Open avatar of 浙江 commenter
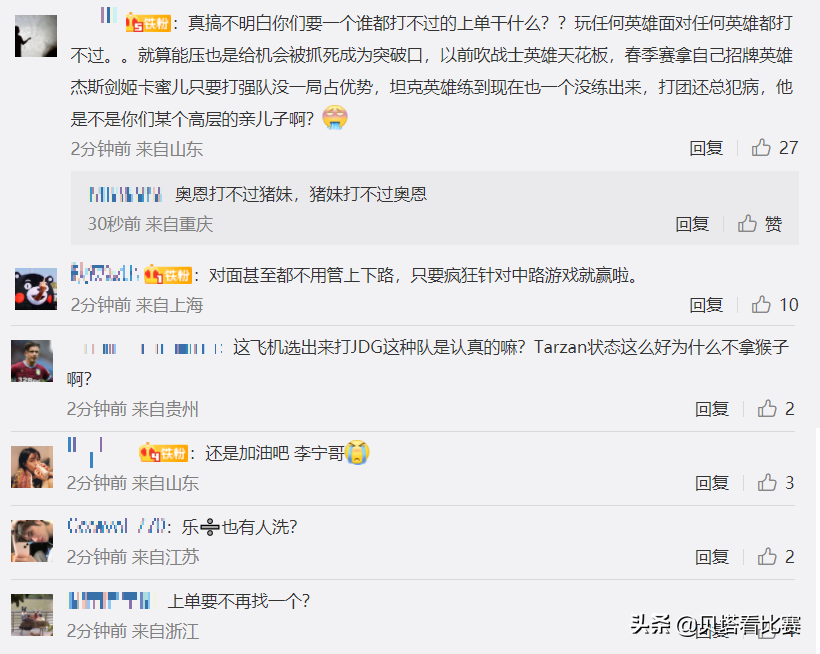820x654 pixels. pos(32,615)
